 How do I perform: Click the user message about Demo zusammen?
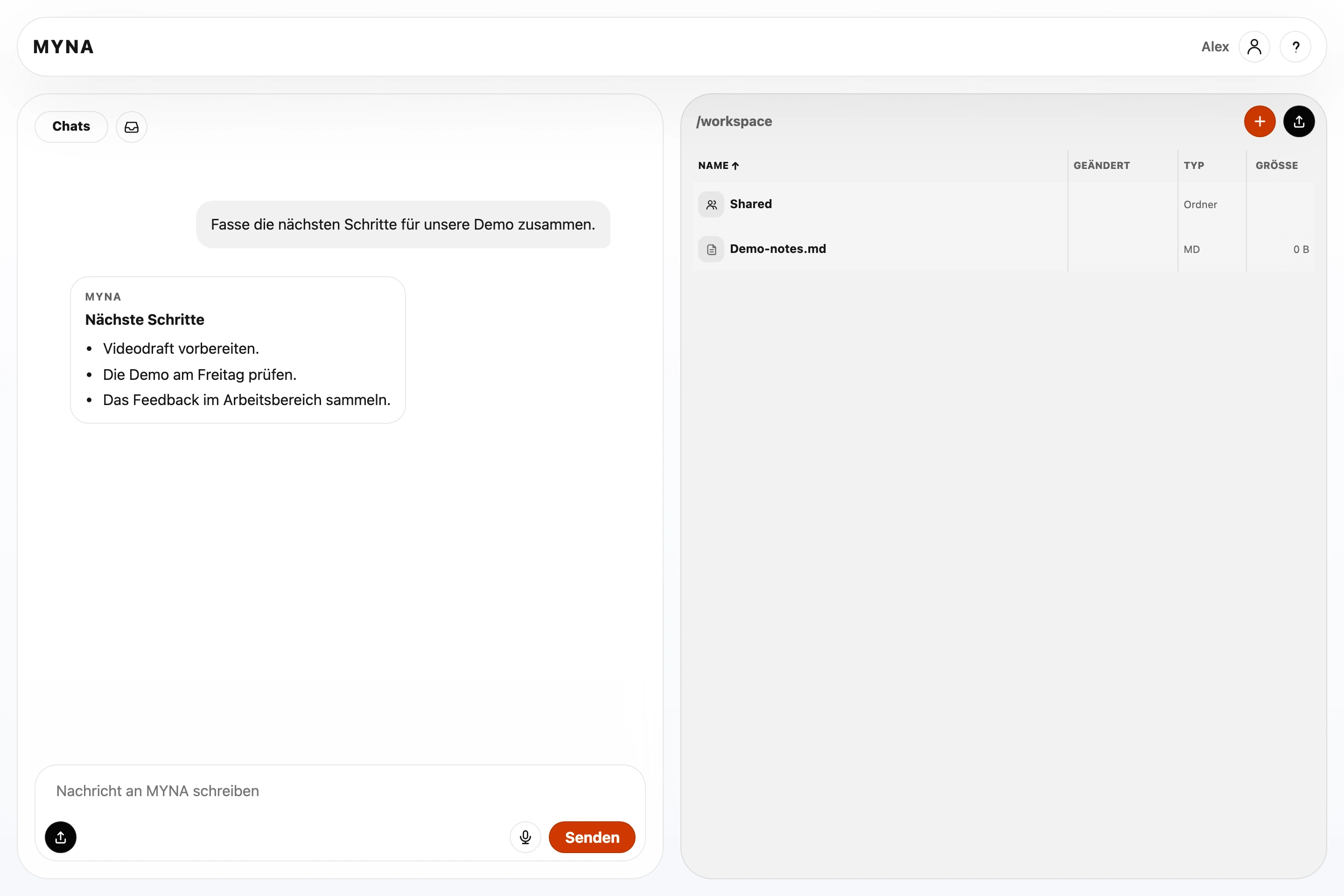point(403,224)
